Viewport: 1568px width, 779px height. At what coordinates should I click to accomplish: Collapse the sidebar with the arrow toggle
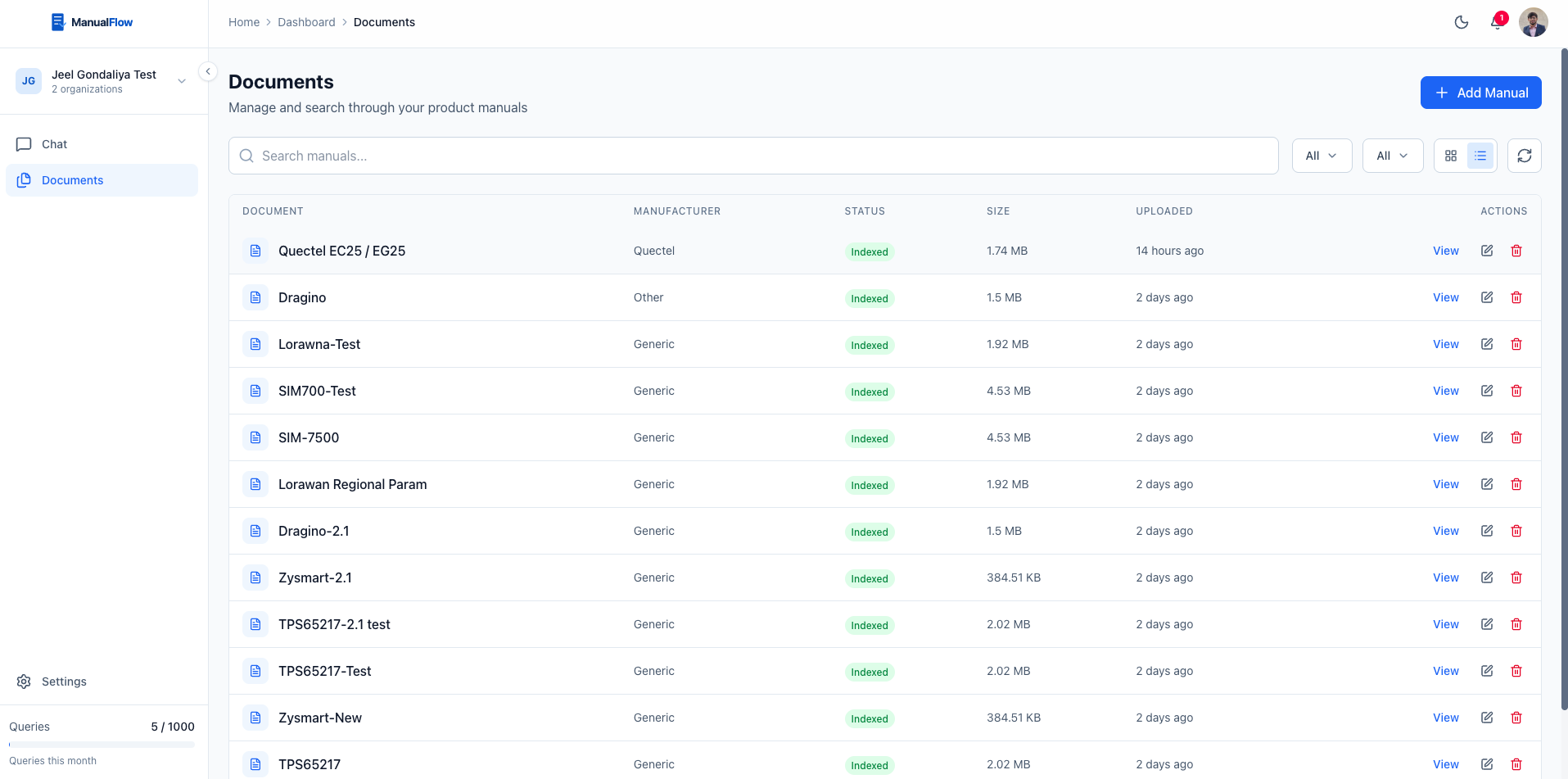[208, 71]
